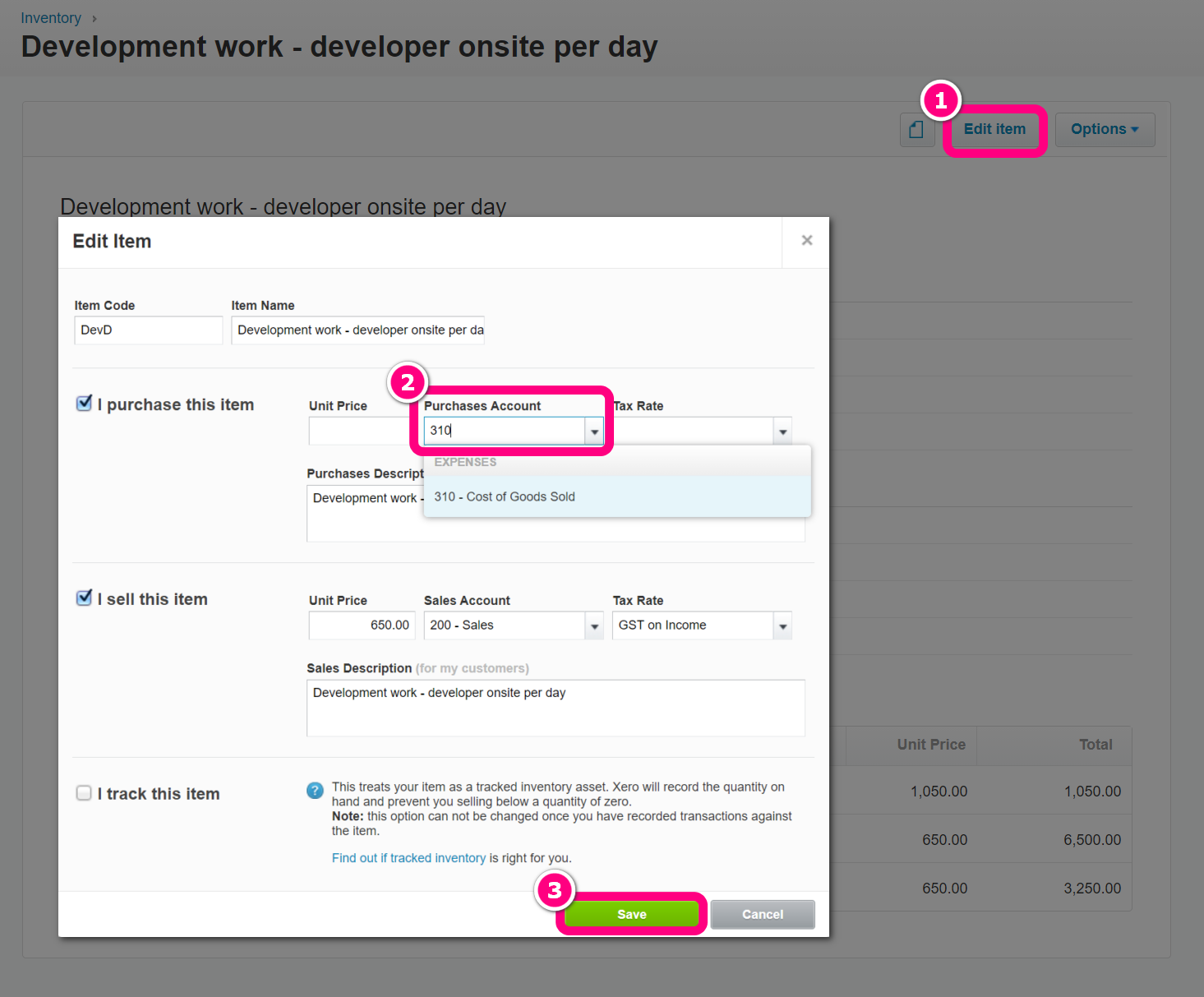
Task: Click the copy item icon beside Edit item
Action: (x=917, y=130)
